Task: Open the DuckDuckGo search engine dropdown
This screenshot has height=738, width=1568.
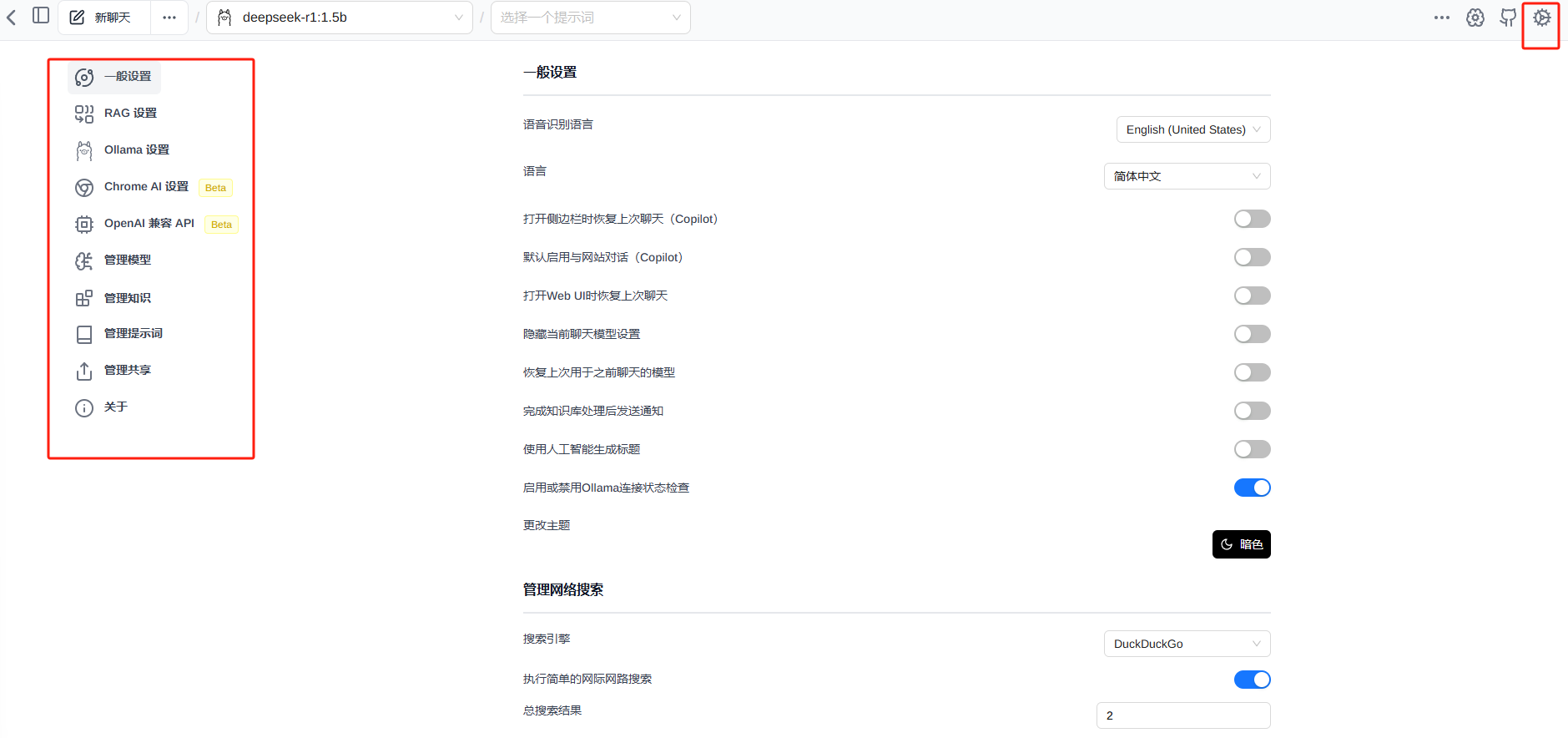Action: 1187,644
